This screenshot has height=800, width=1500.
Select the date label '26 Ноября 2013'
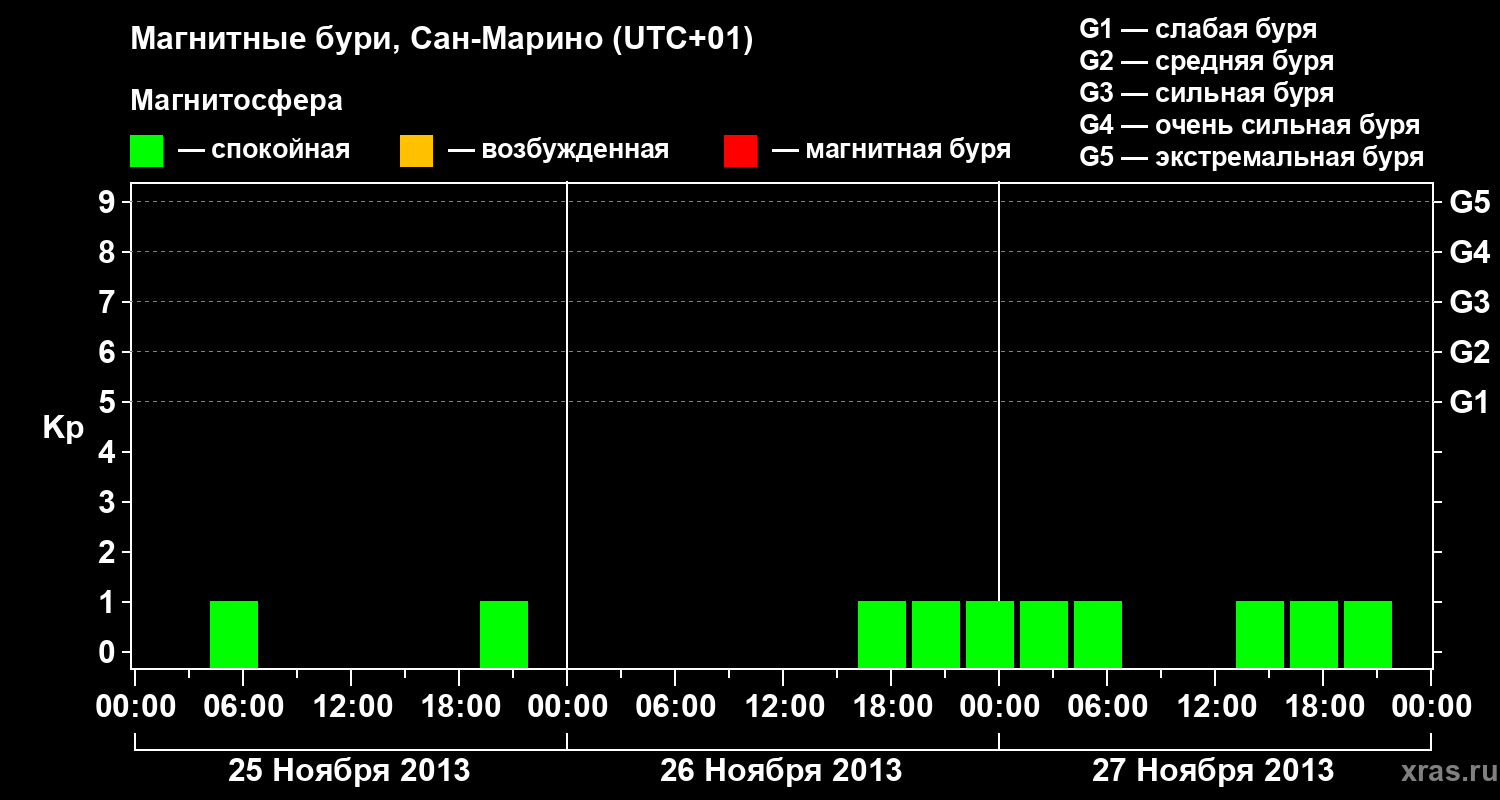coord(781,771)
